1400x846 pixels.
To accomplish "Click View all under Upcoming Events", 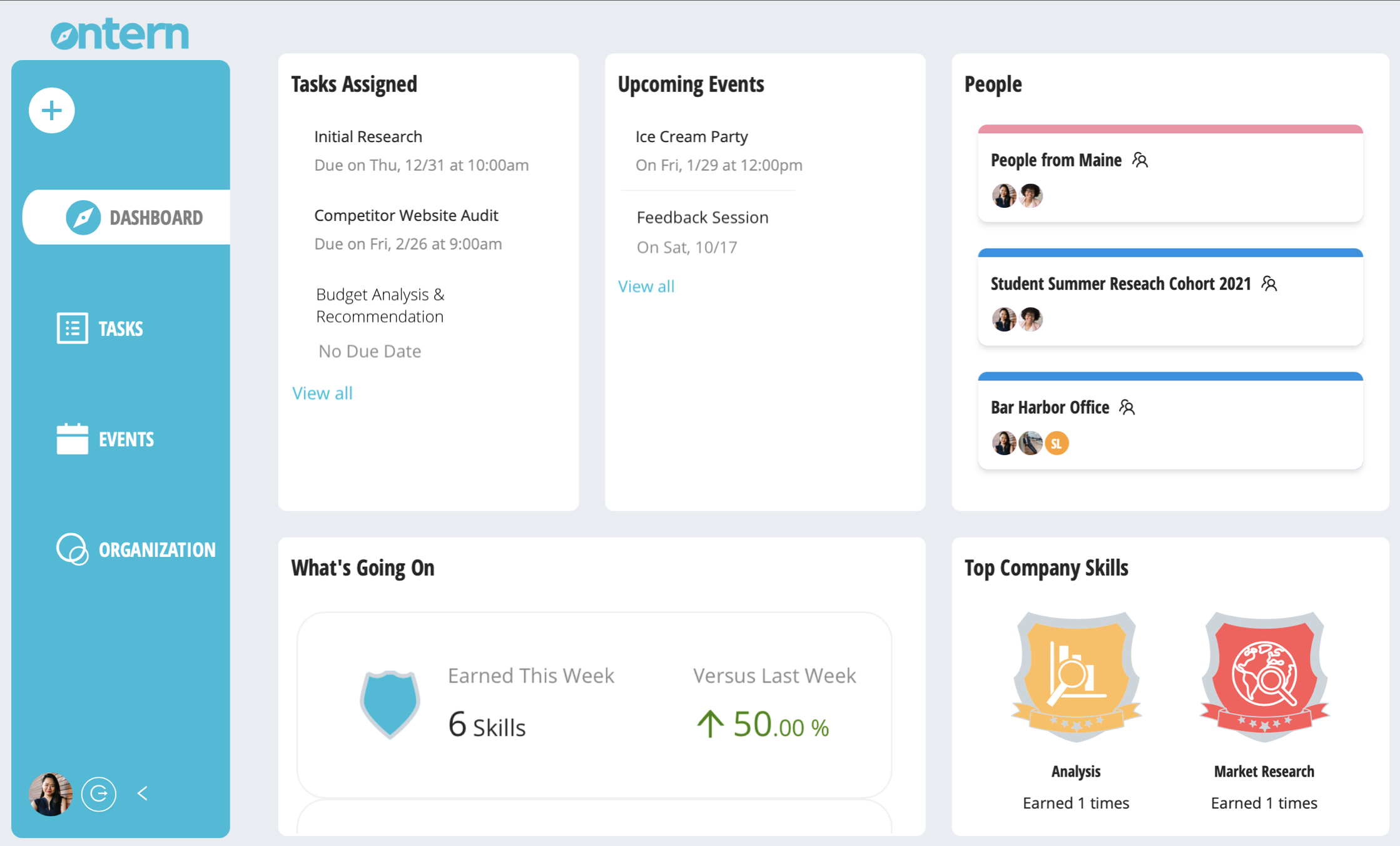I will click(646, 286).
